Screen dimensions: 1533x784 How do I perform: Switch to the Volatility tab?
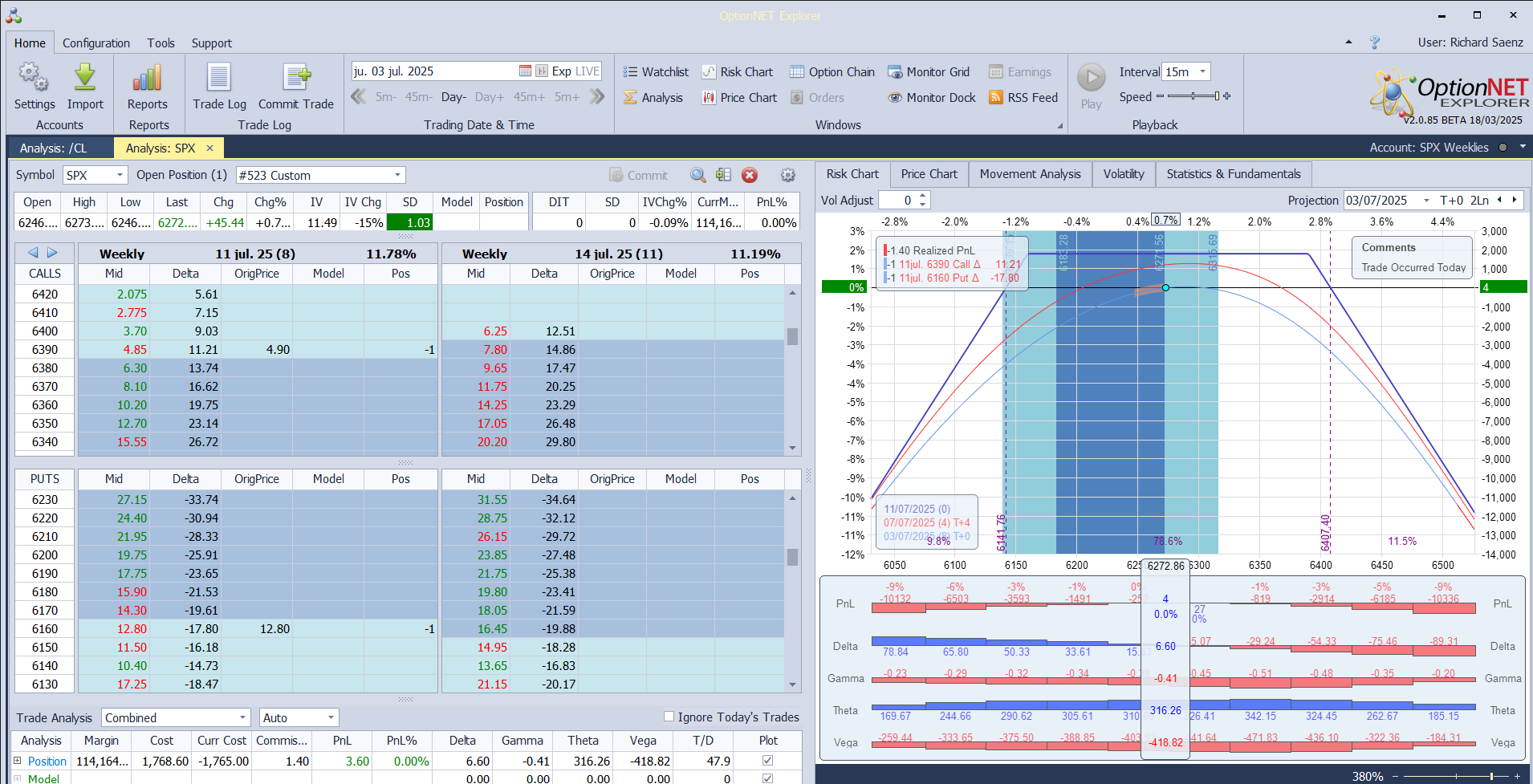1124,174
